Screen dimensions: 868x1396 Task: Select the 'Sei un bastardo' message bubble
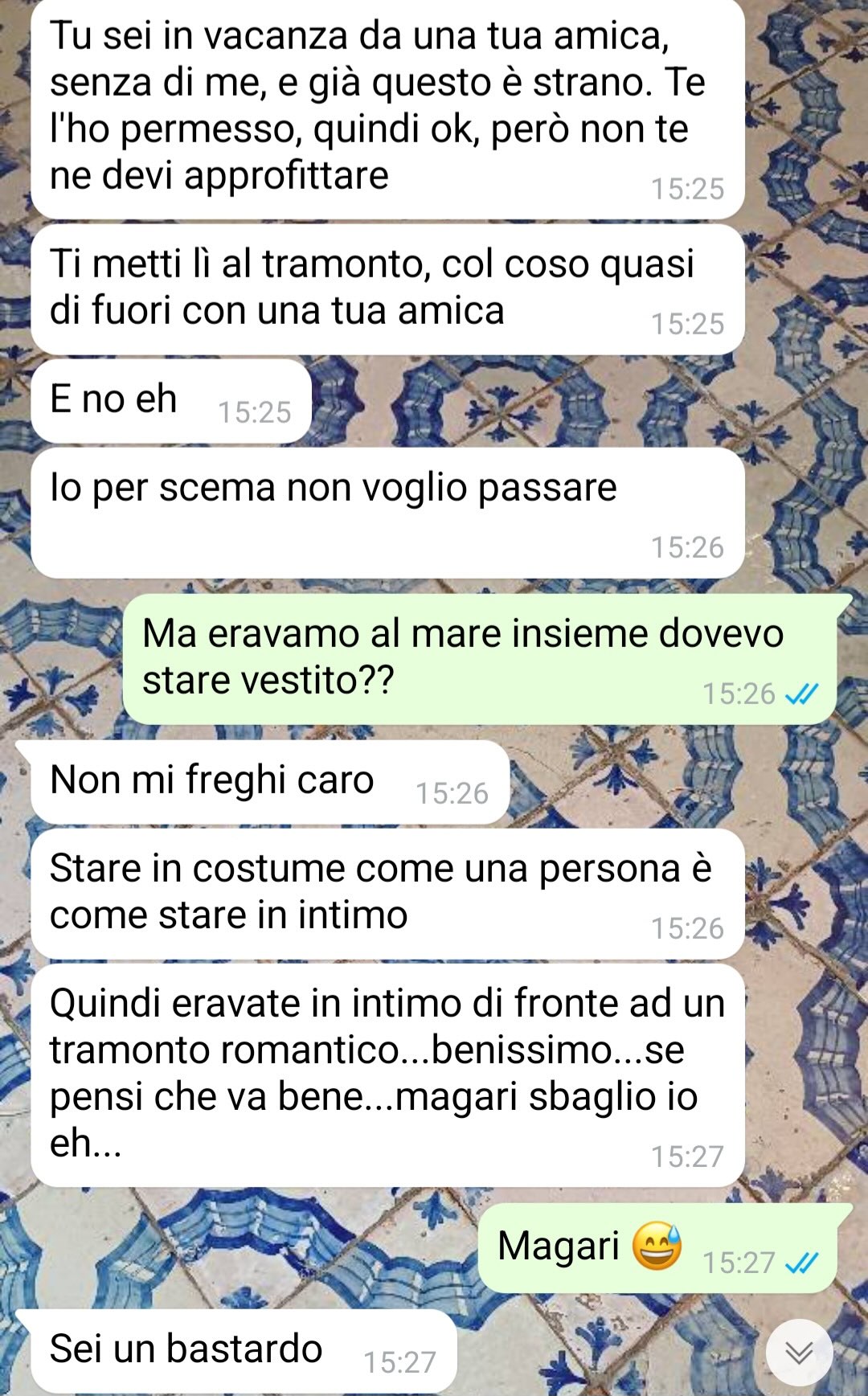click(244, 1351)
